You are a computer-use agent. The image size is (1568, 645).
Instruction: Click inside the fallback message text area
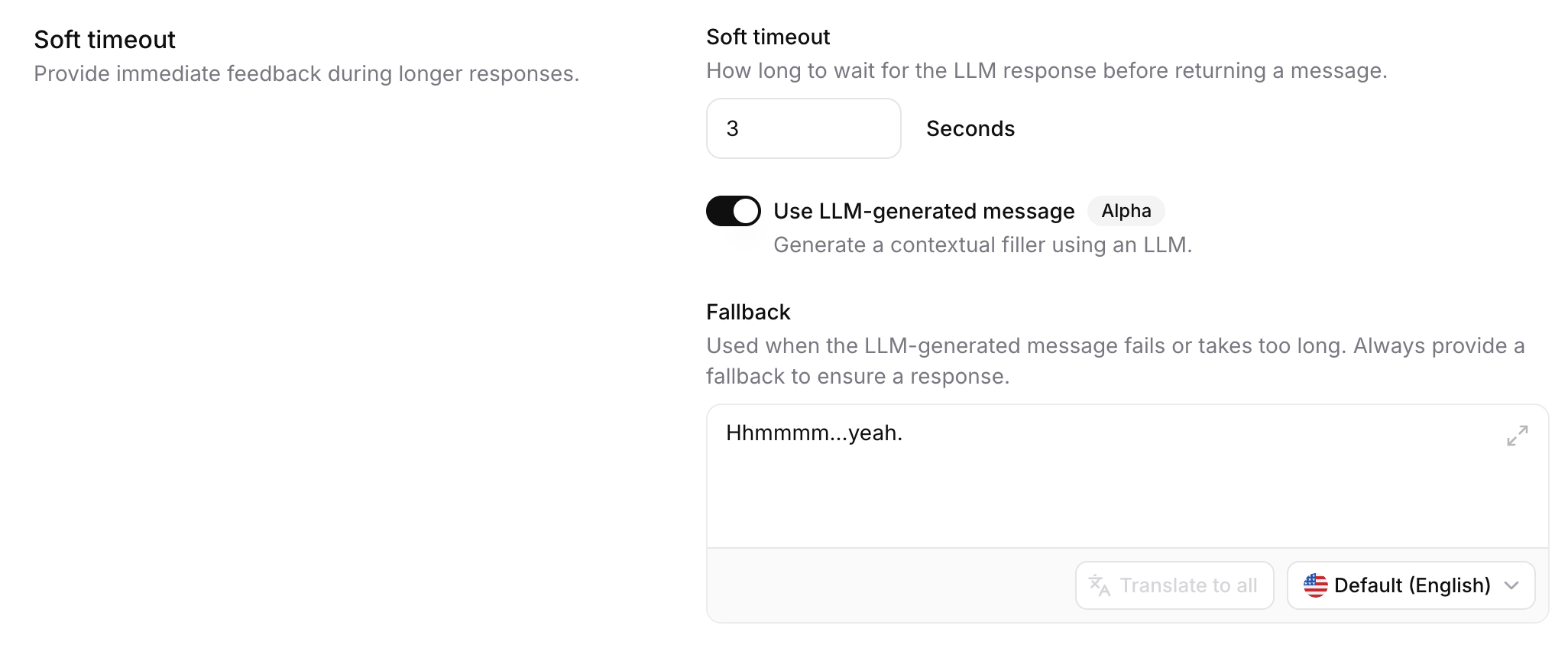click(1070, 474)
